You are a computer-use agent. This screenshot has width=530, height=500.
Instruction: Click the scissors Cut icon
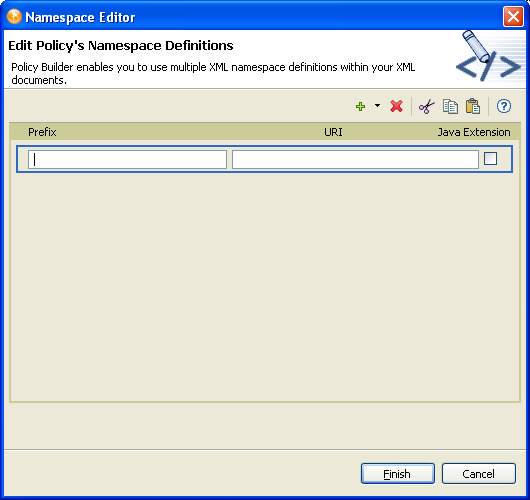[x=426, y=106]
